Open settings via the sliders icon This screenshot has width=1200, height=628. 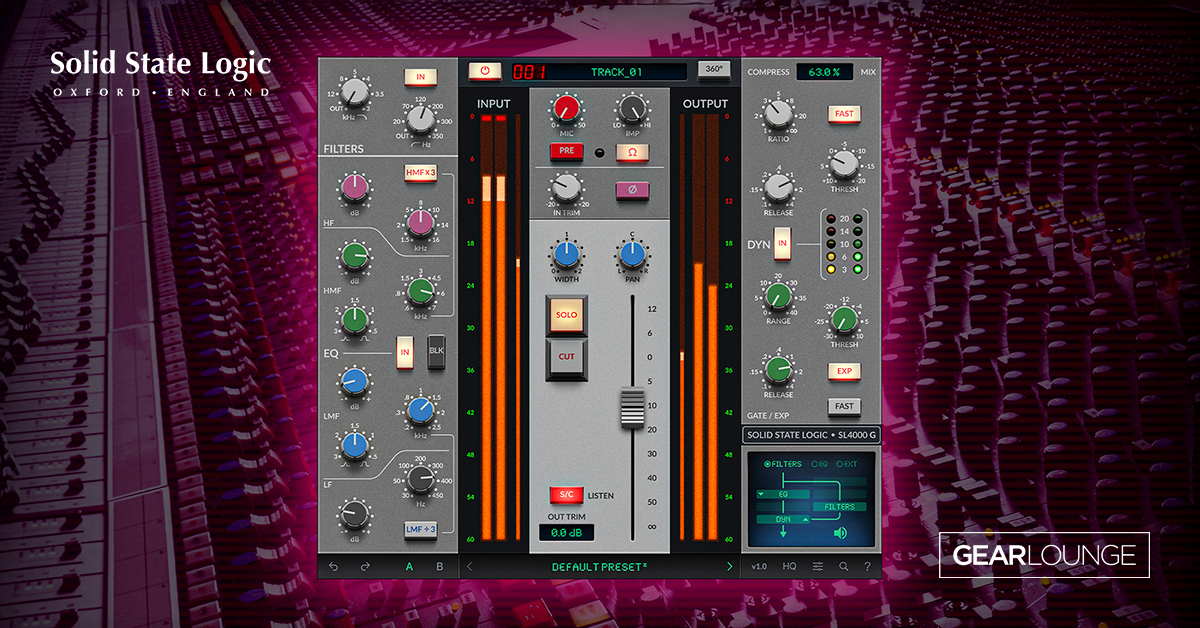pos(818,566)
